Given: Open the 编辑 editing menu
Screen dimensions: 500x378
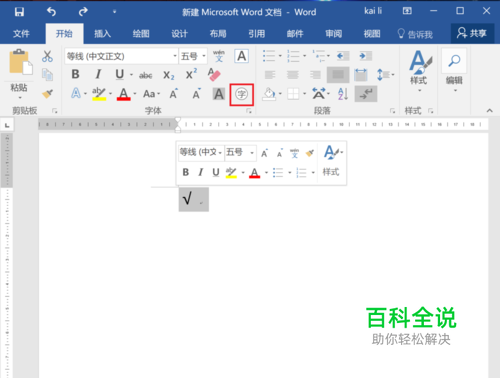Looking at the screenshot, I should tap(454, 71).
